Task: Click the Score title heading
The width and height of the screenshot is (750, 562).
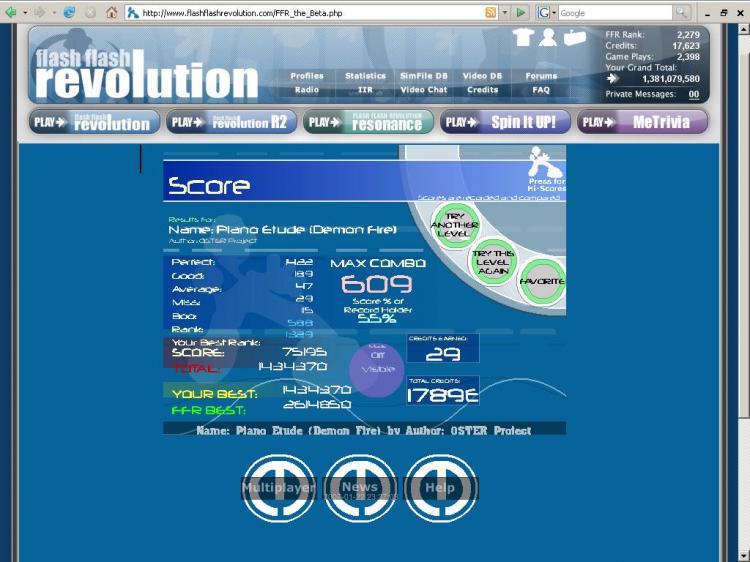Action: point(209,185)
